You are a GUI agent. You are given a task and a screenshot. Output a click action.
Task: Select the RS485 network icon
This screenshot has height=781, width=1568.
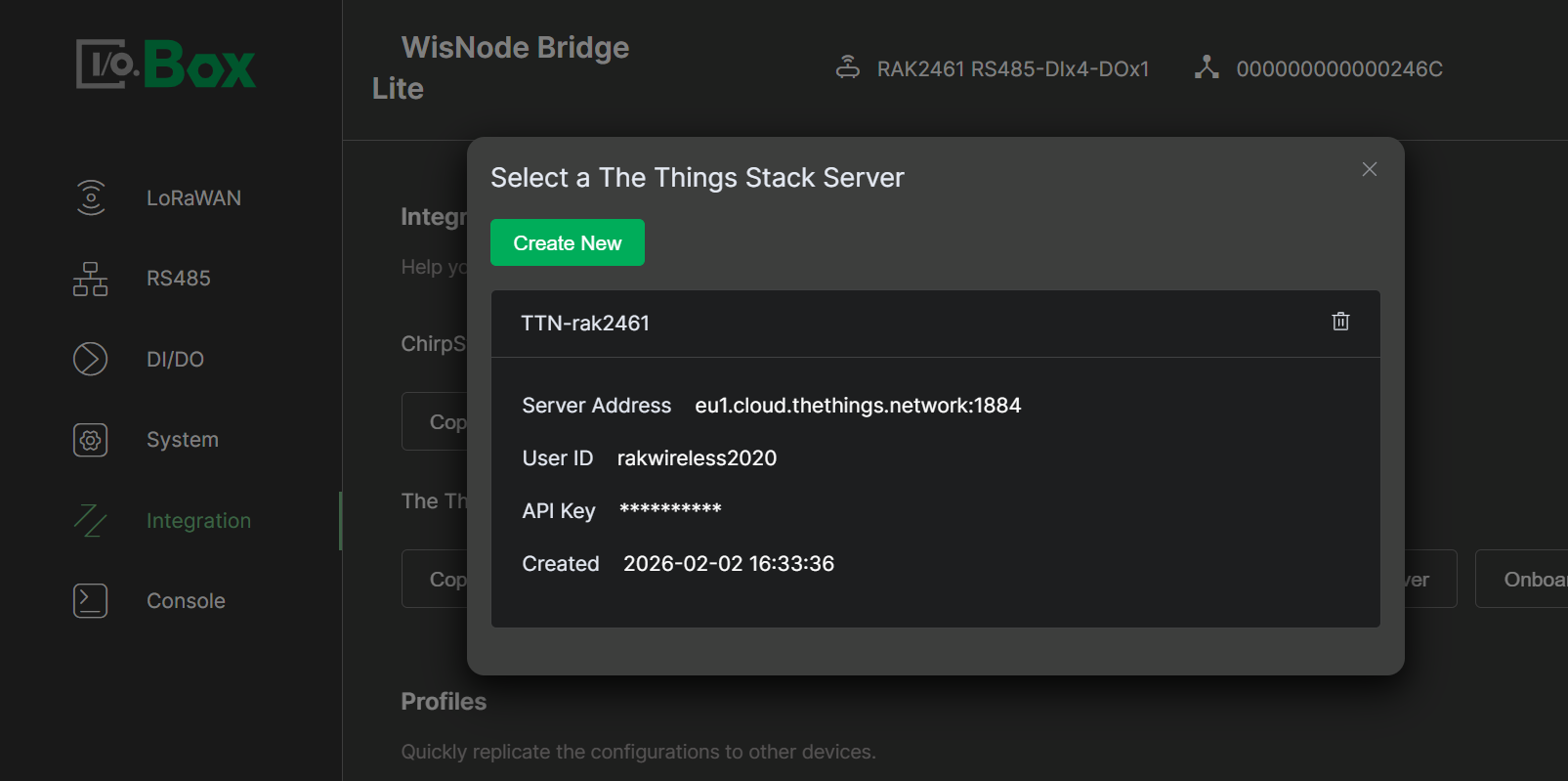pyautogui.click(x=90, y=279)
